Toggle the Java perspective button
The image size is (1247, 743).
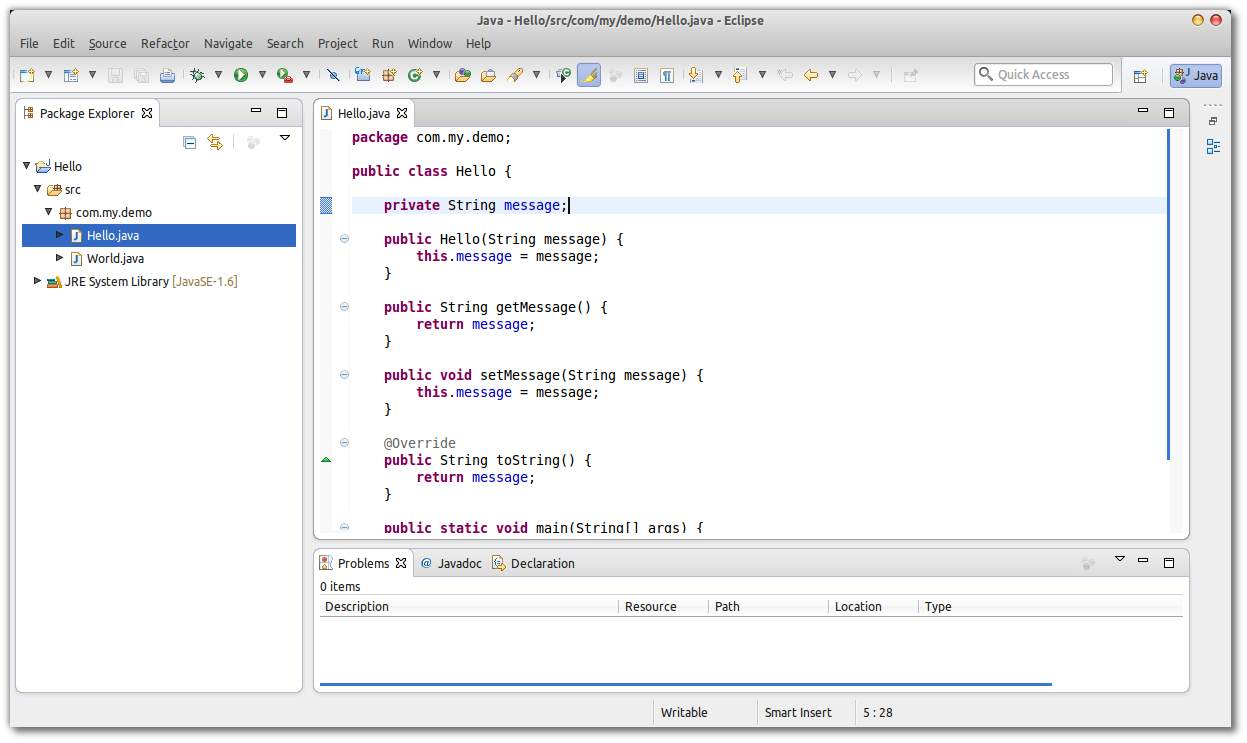1196,75
